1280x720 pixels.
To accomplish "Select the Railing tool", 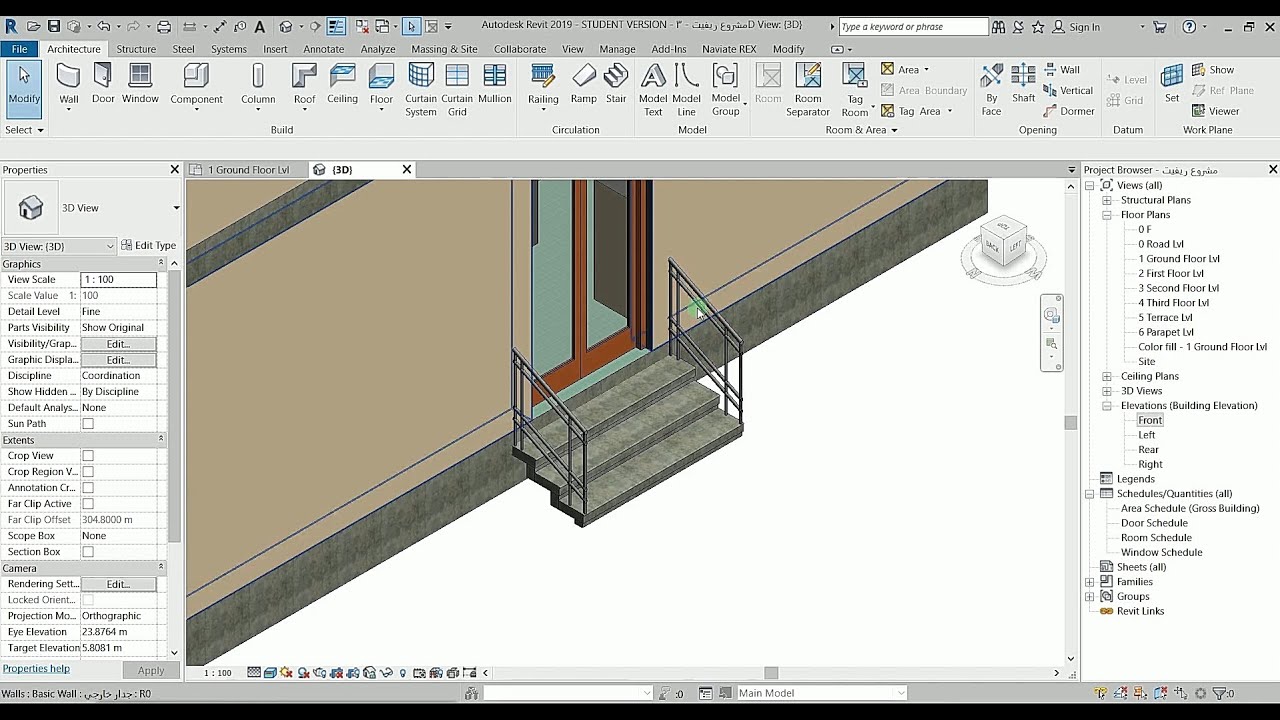I will pos(543,86).
